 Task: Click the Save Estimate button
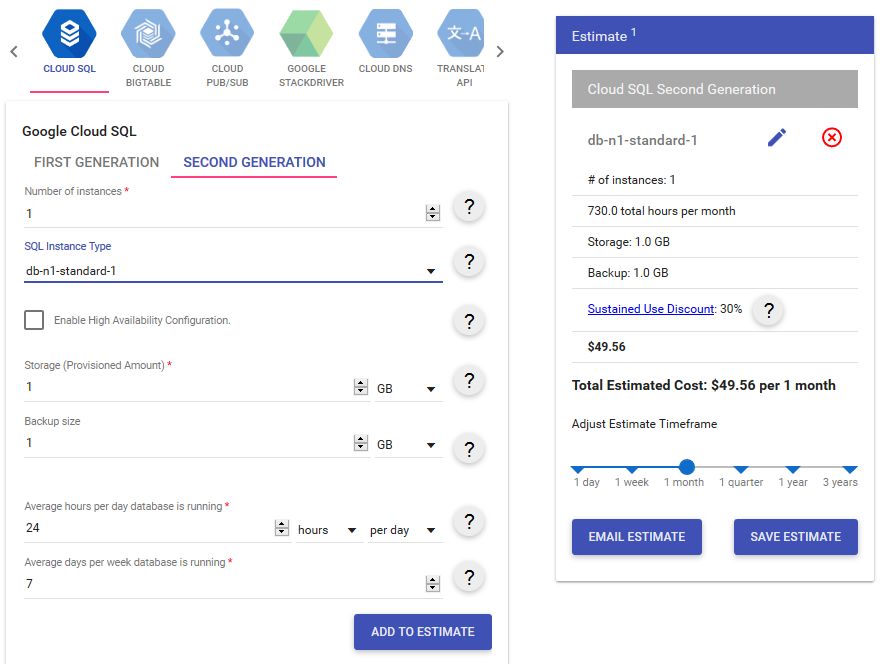coord(795,537)
